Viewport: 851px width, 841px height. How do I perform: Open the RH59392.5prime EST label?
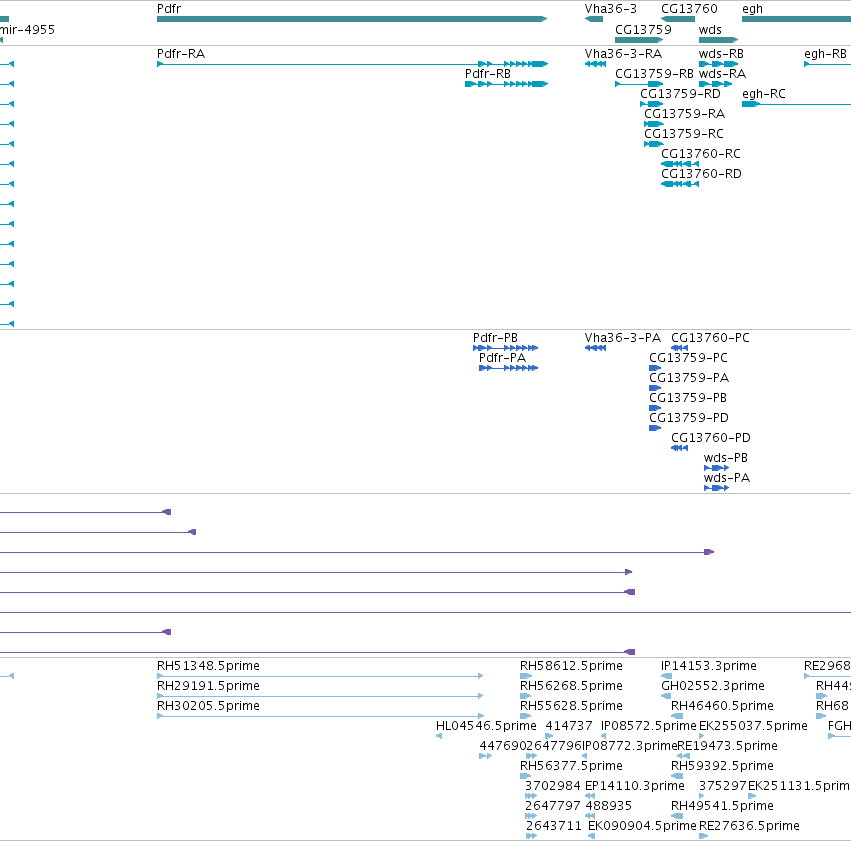722,766
